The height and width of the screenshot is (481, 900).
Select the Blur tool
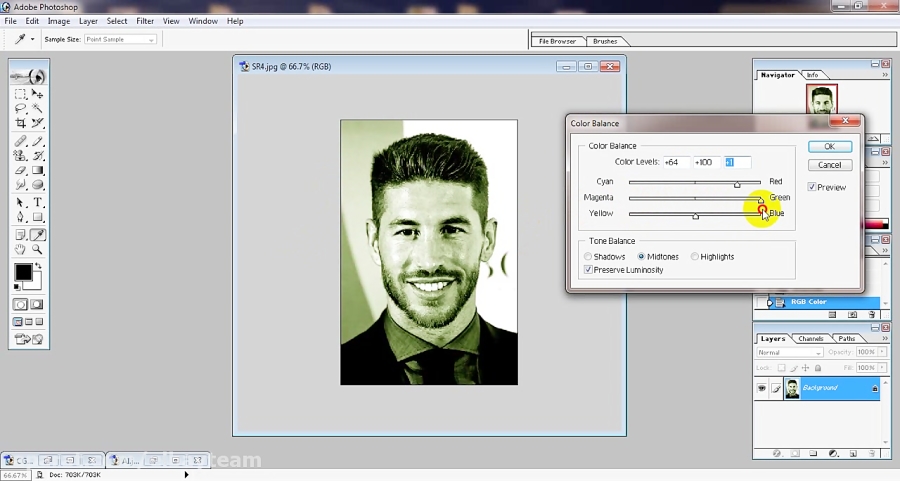[21, 185]
